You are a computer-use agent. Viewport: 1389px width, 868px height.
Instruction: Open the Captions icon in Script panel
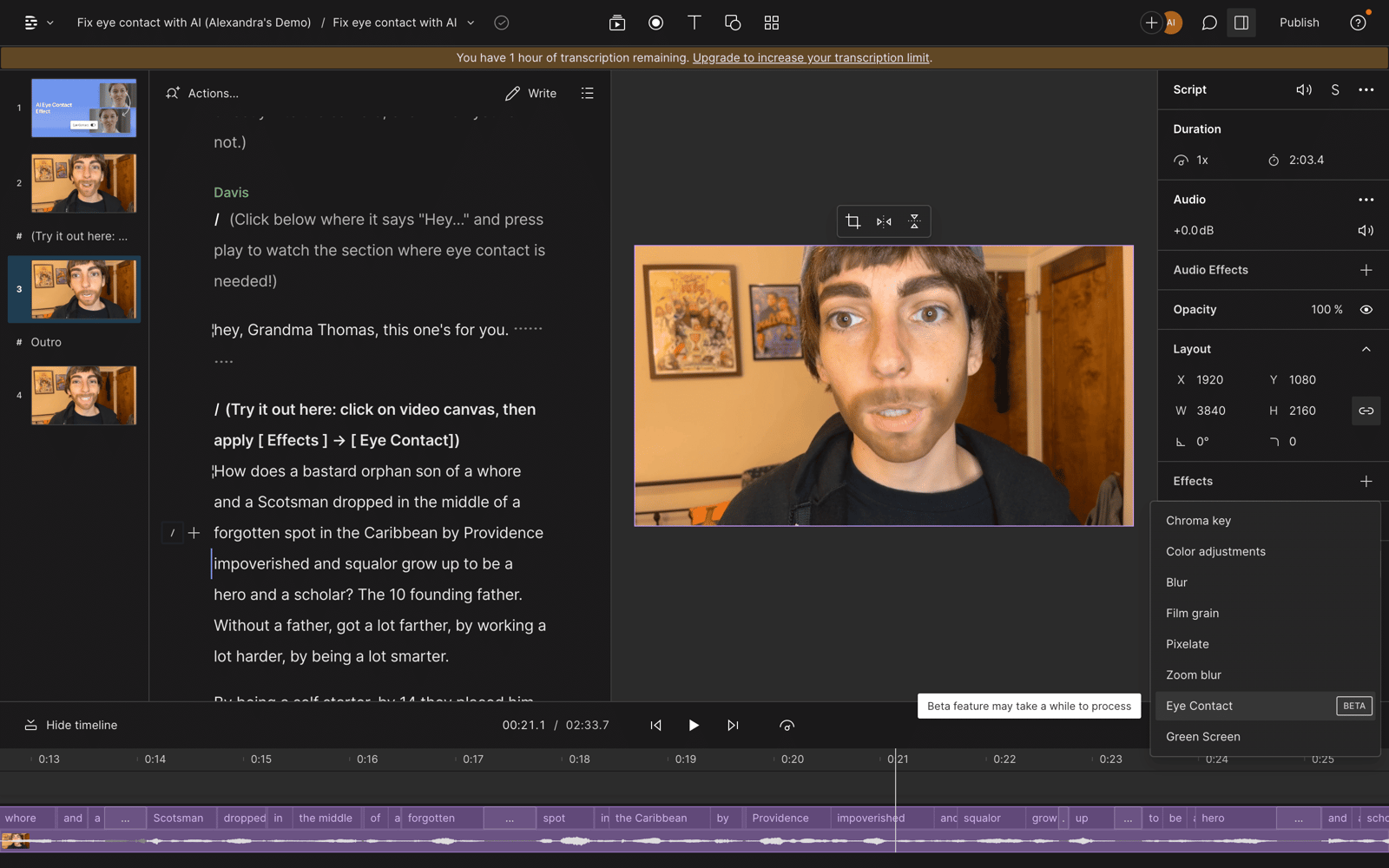[x=1334, y=89]
